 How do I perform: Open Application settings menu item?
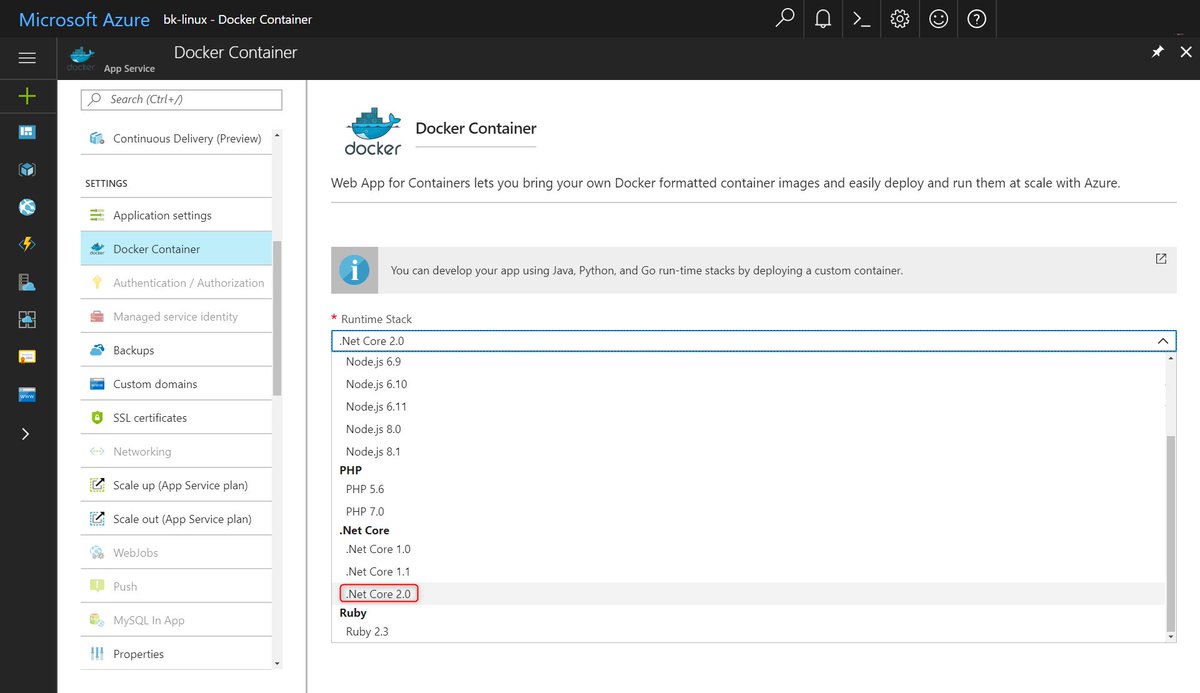[x=176, y=215]
